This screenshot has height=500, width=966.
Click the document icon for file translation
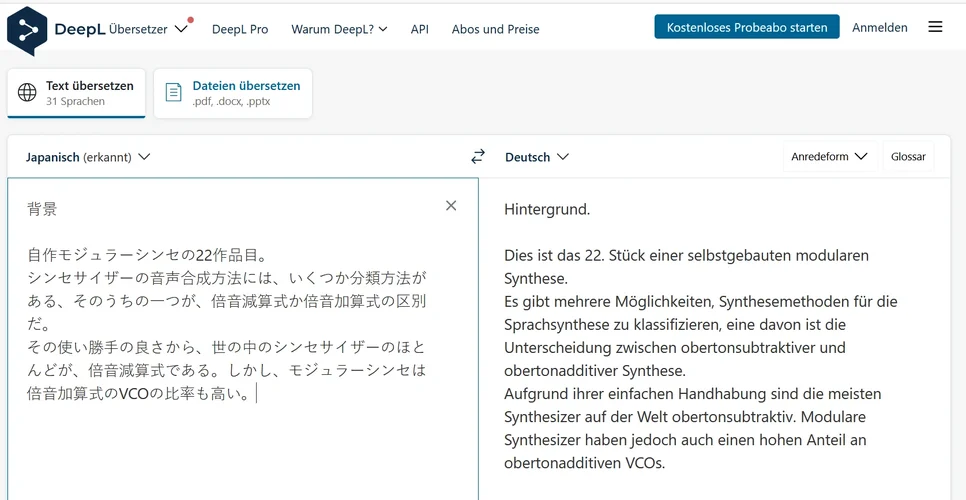click(x=174, y=93)
